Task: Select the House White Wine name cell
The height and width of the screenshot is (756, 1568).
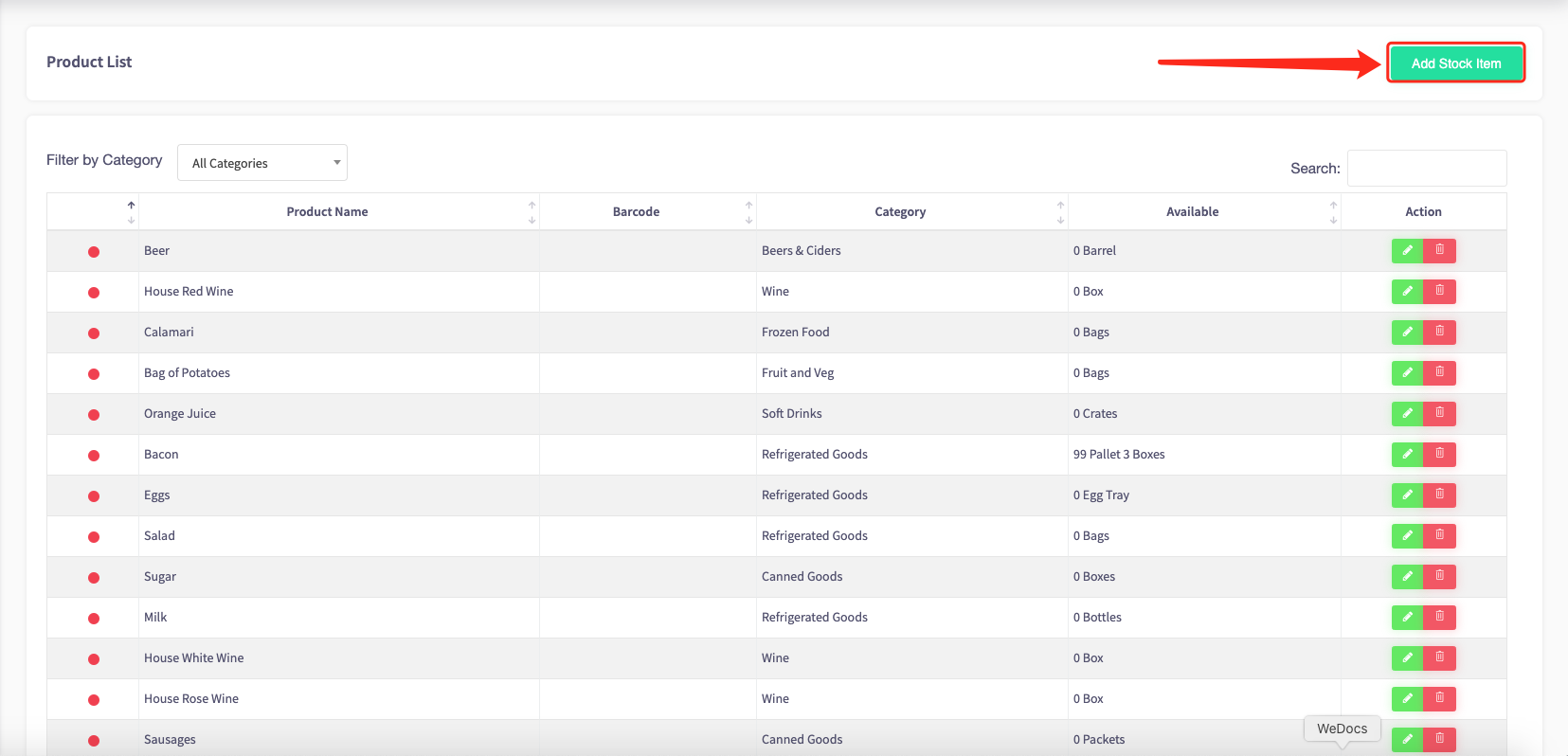Action: click(339, 658)
